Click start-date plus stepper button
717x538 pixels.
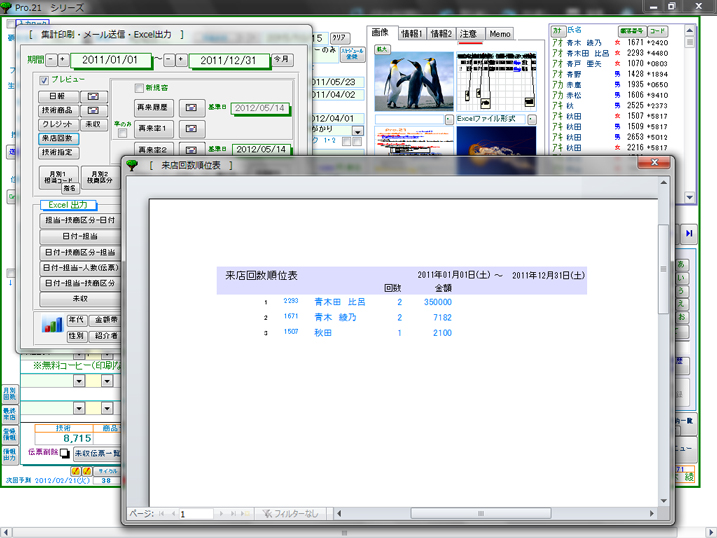[63, 59]
